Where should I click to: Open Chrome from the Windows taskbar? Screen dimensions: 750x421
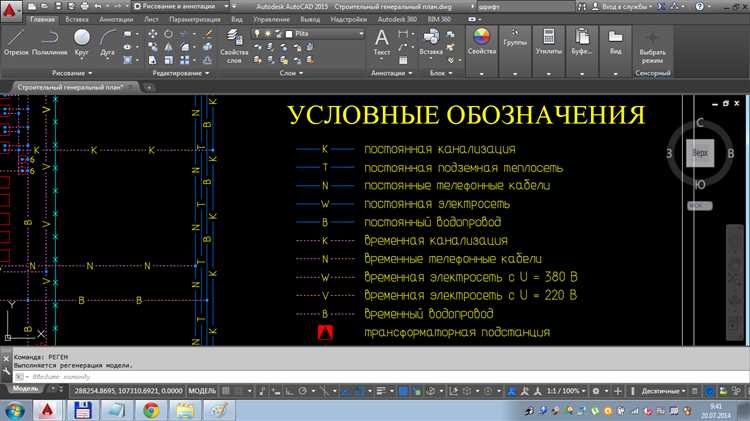[x=151, y=410]
